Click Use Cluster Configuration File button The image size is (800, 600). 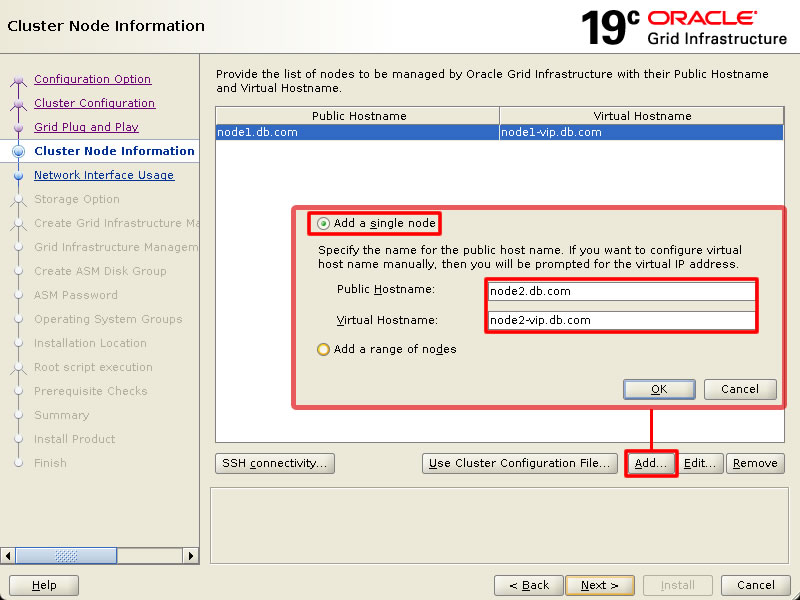tap(519, 463)
